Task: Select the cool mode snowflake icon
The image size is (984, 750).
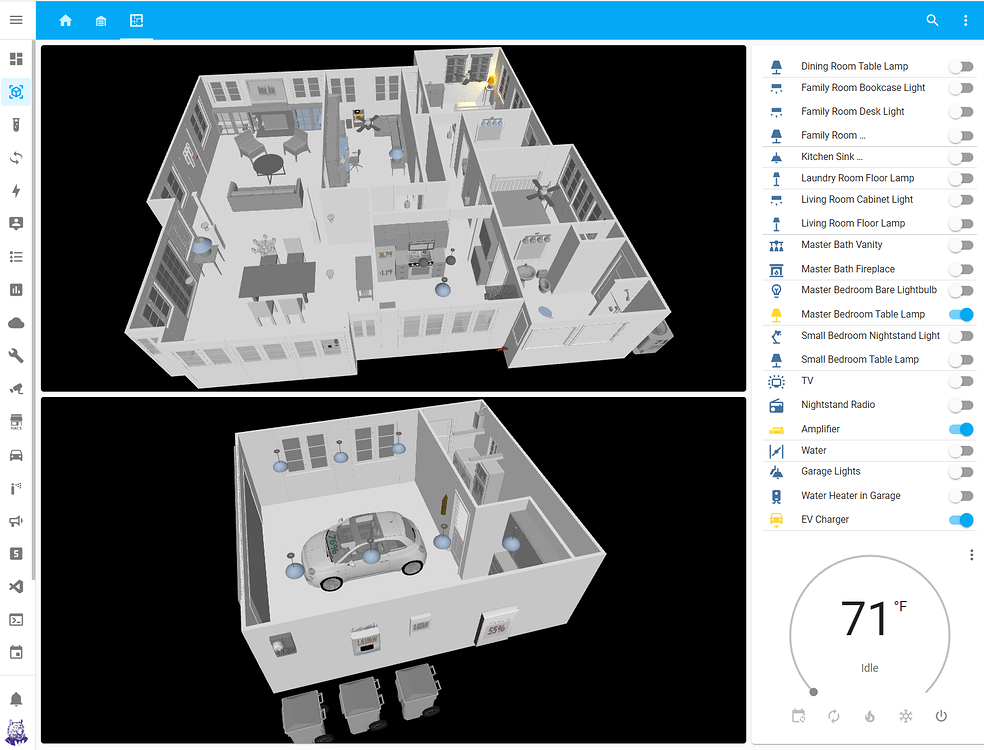Action: point(905,716)
